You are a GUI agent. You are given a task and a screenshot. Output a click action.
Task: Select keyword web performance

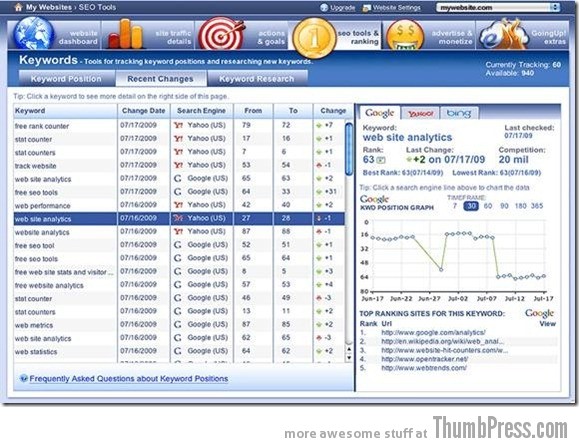42,206
